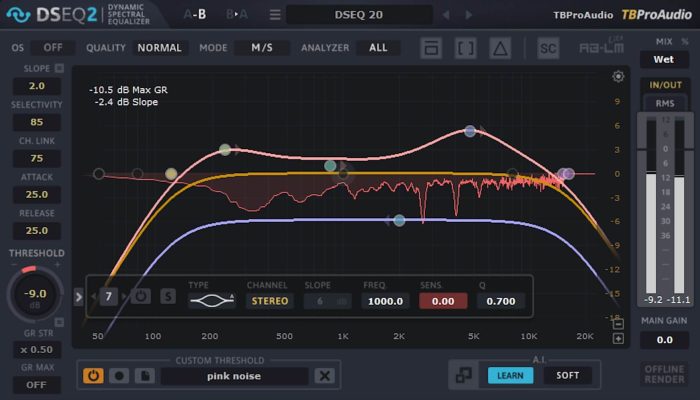
Task: Expand the band panel side arrow
Action: pos(79,296)
